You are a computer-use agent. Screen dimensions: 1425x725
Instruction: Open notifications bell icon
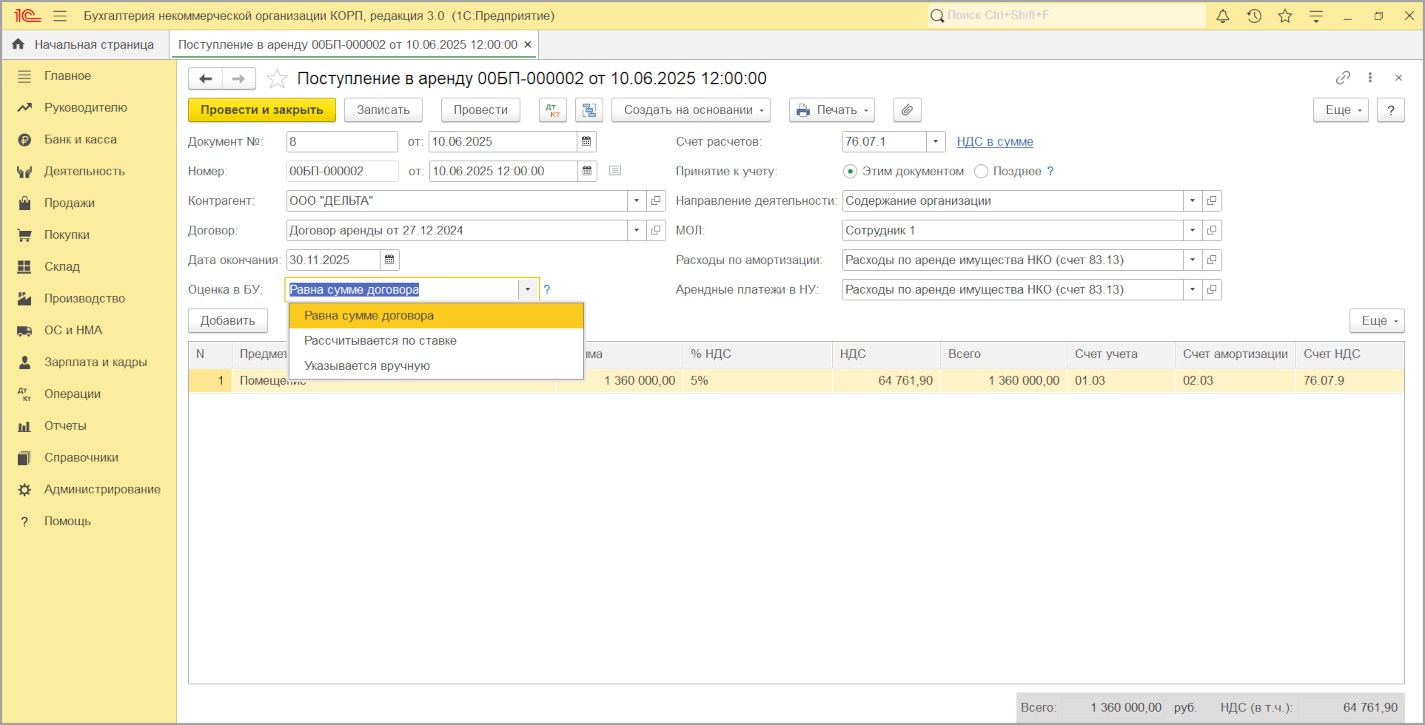tap(1223, 16)
